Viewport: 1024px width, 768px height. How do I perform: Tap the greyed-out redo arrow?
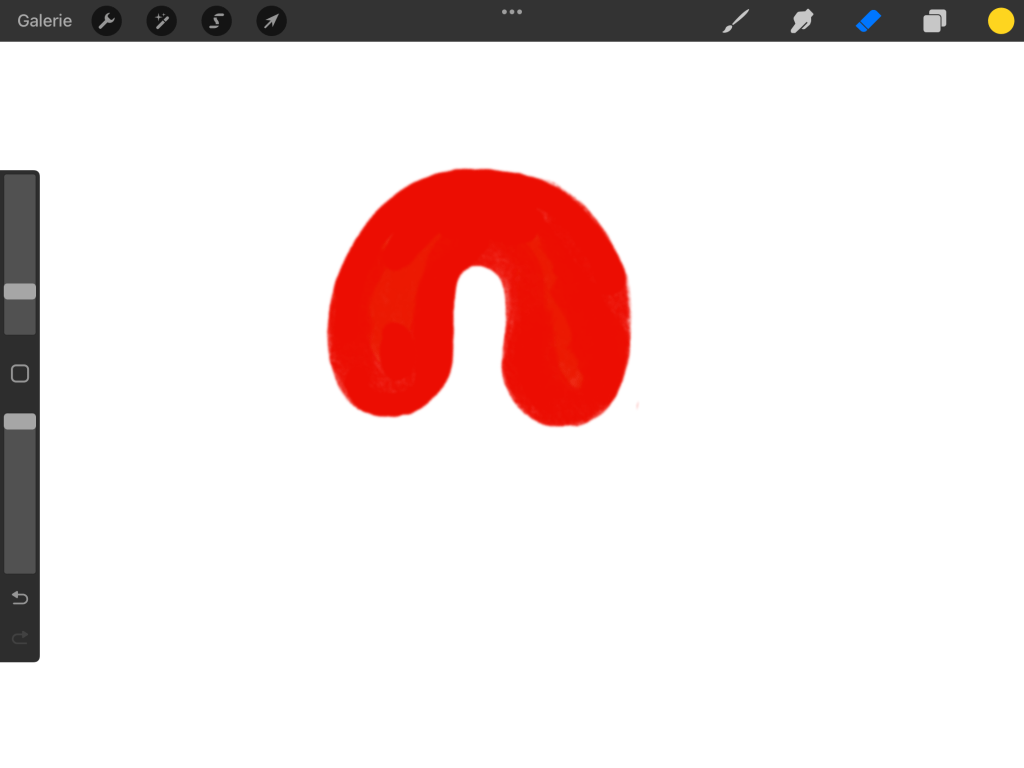point(20,638)
